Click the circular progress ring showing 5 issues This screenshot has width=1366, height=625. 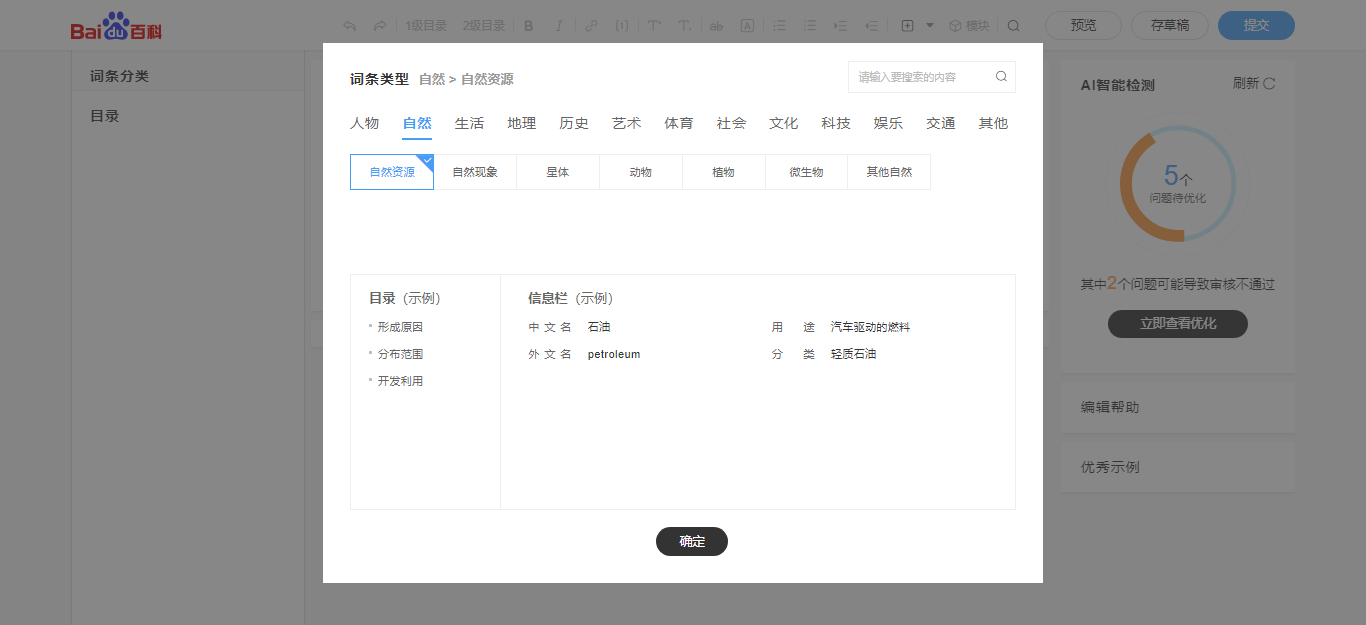1177,184
